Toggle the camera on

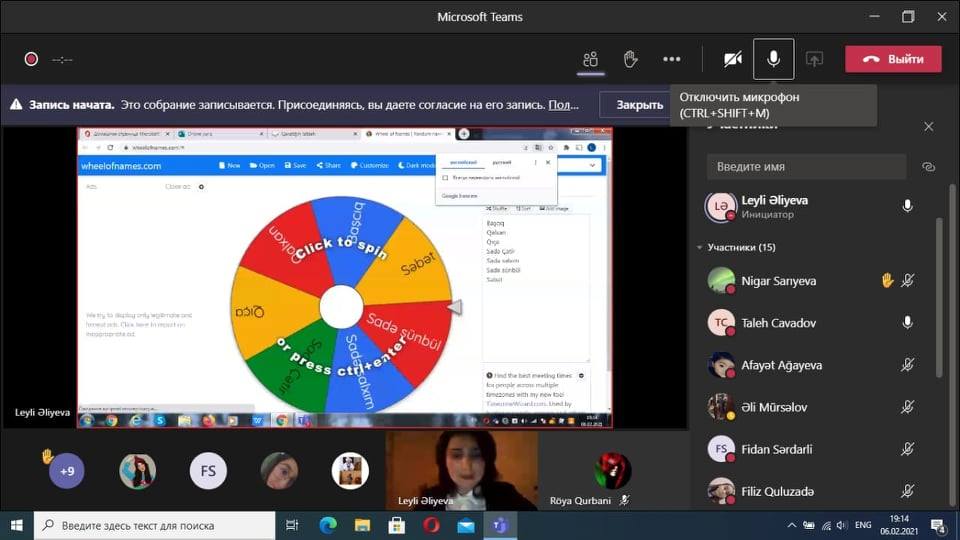[733, 59]
